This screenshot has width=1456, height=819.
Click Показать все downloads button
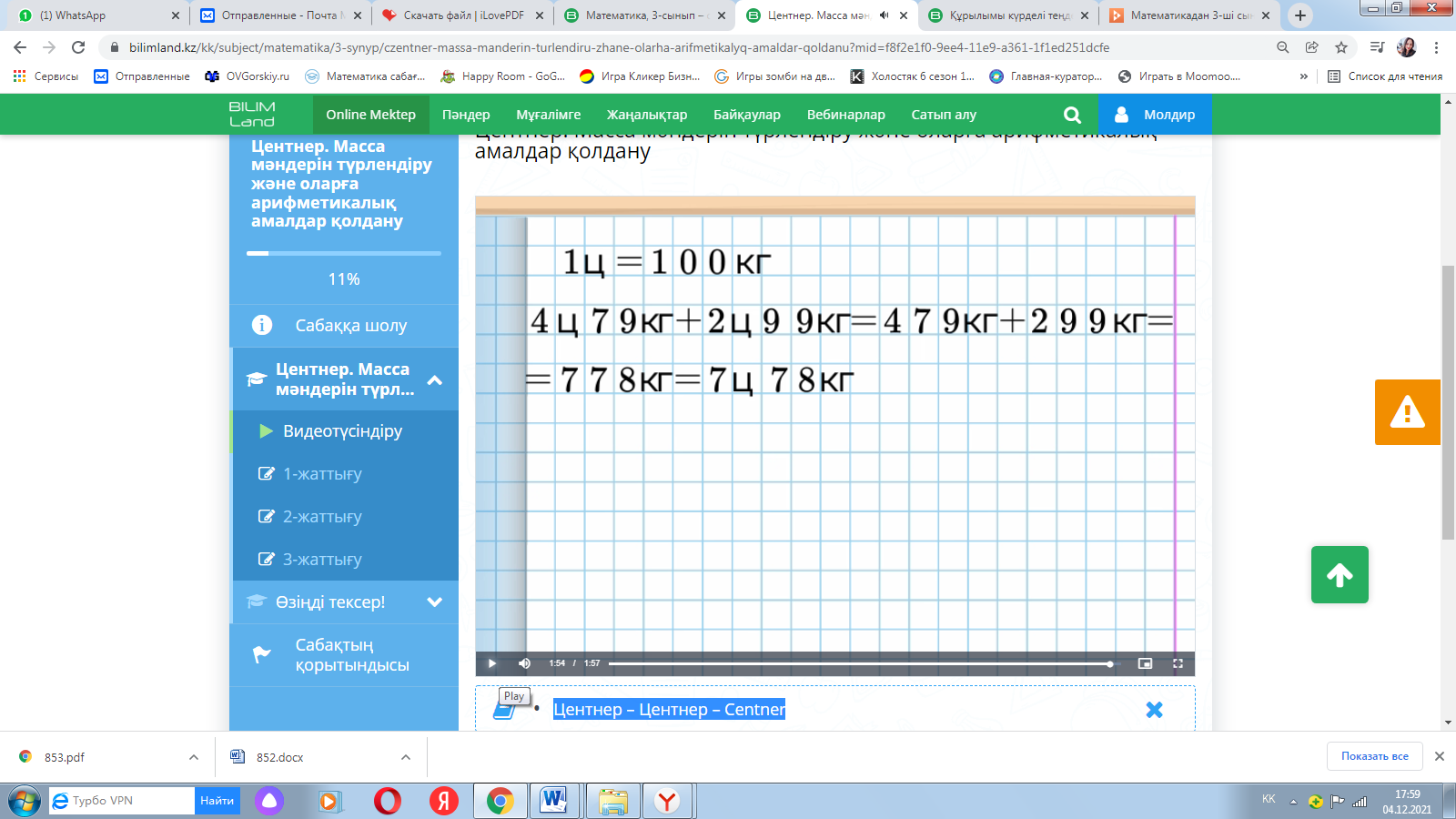1374,756
